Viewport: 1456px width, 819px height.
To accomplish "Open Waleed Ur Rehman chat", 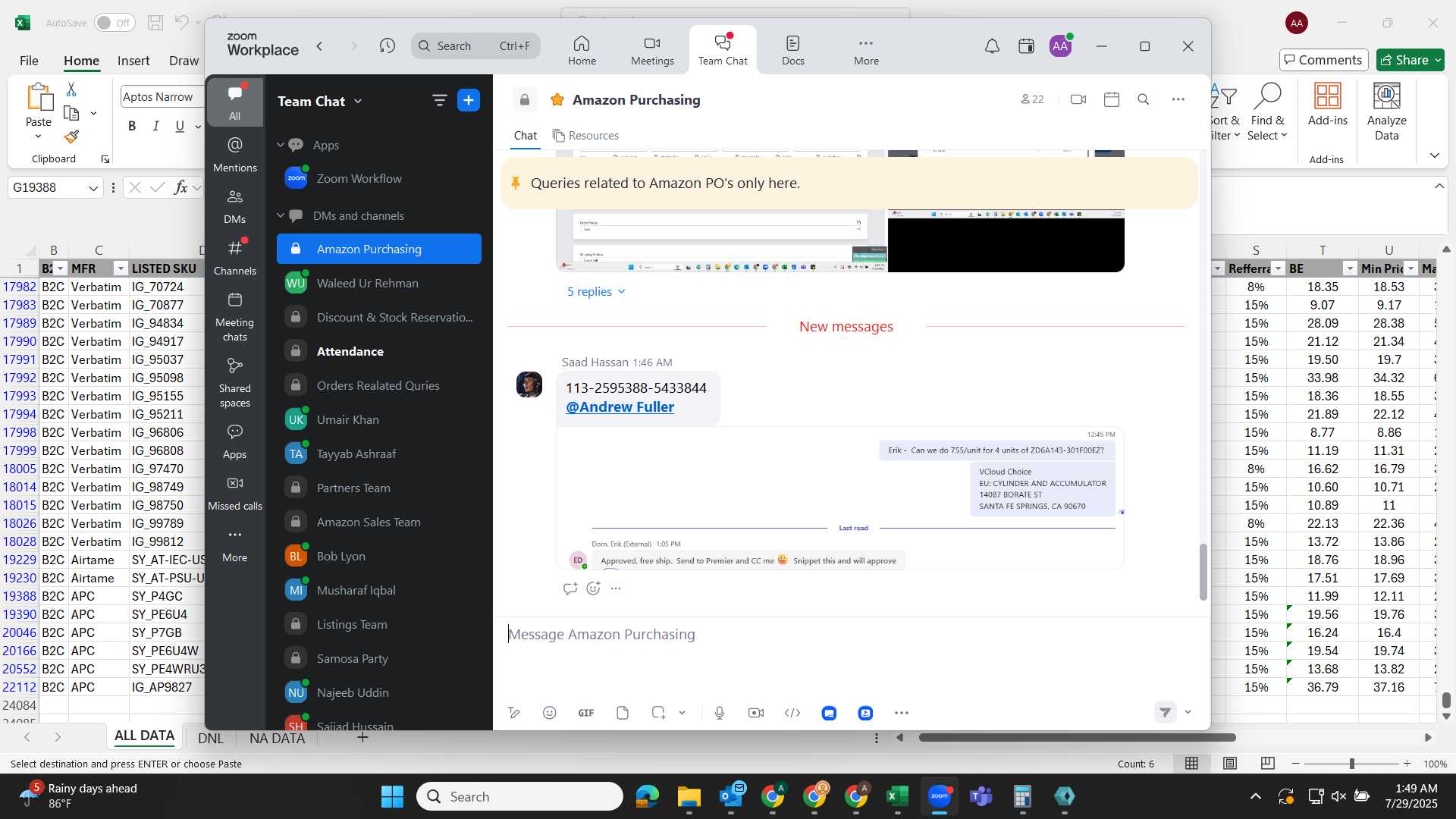I will click(x=379, y=283).
